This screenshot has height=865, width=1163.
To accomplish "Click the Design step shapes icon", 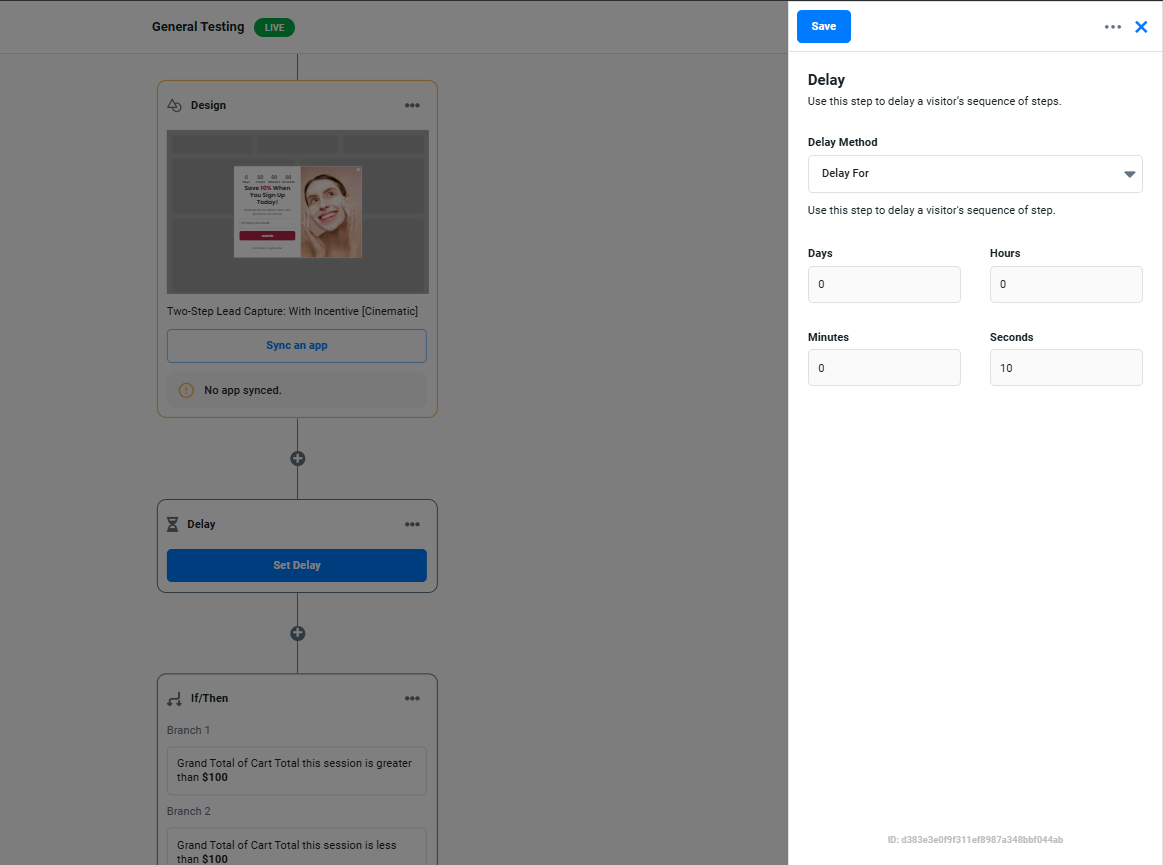I will 174,105.
